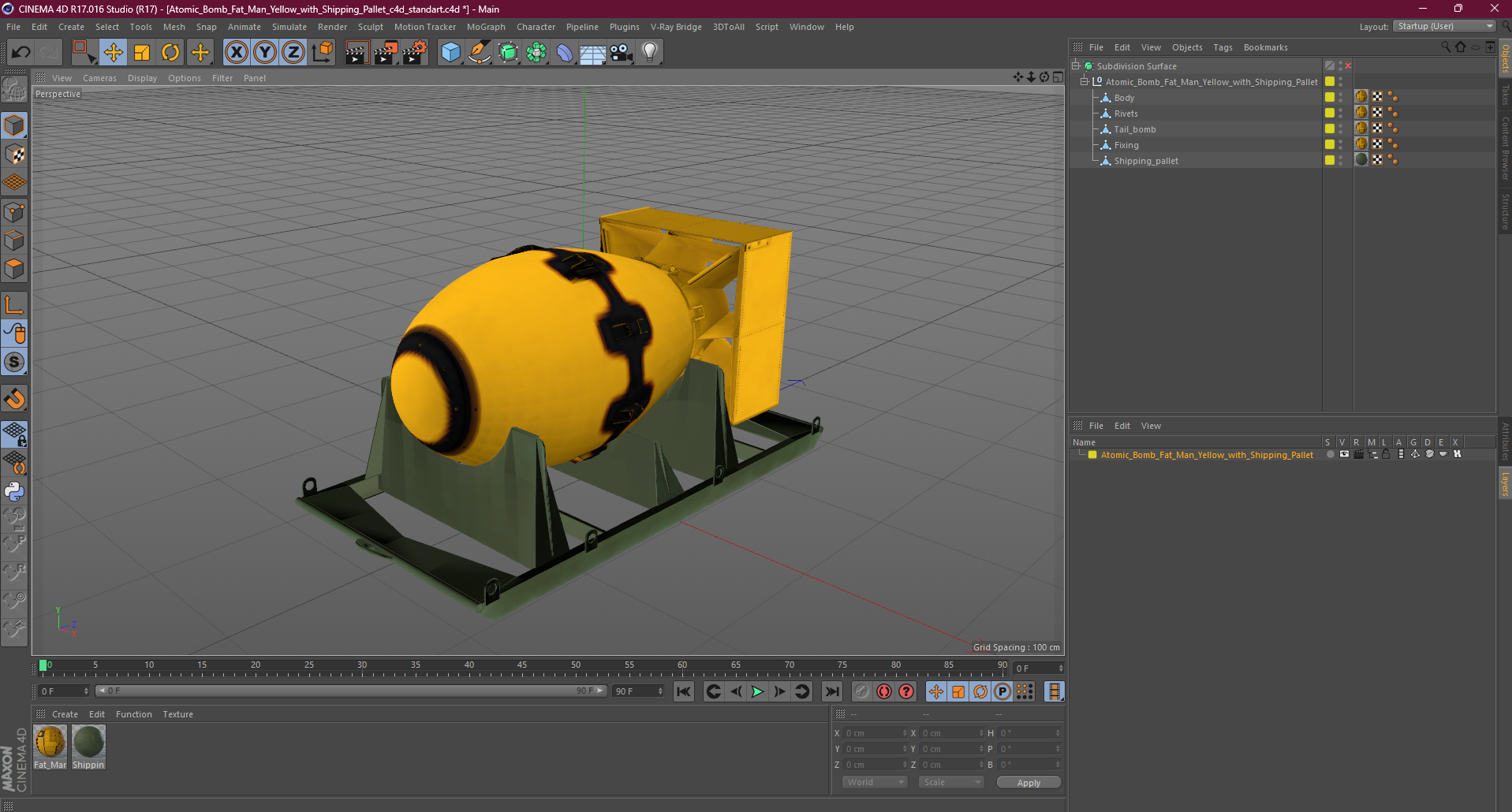Open the Sculpt menu
1512x812 pixels.
point(370,27)
